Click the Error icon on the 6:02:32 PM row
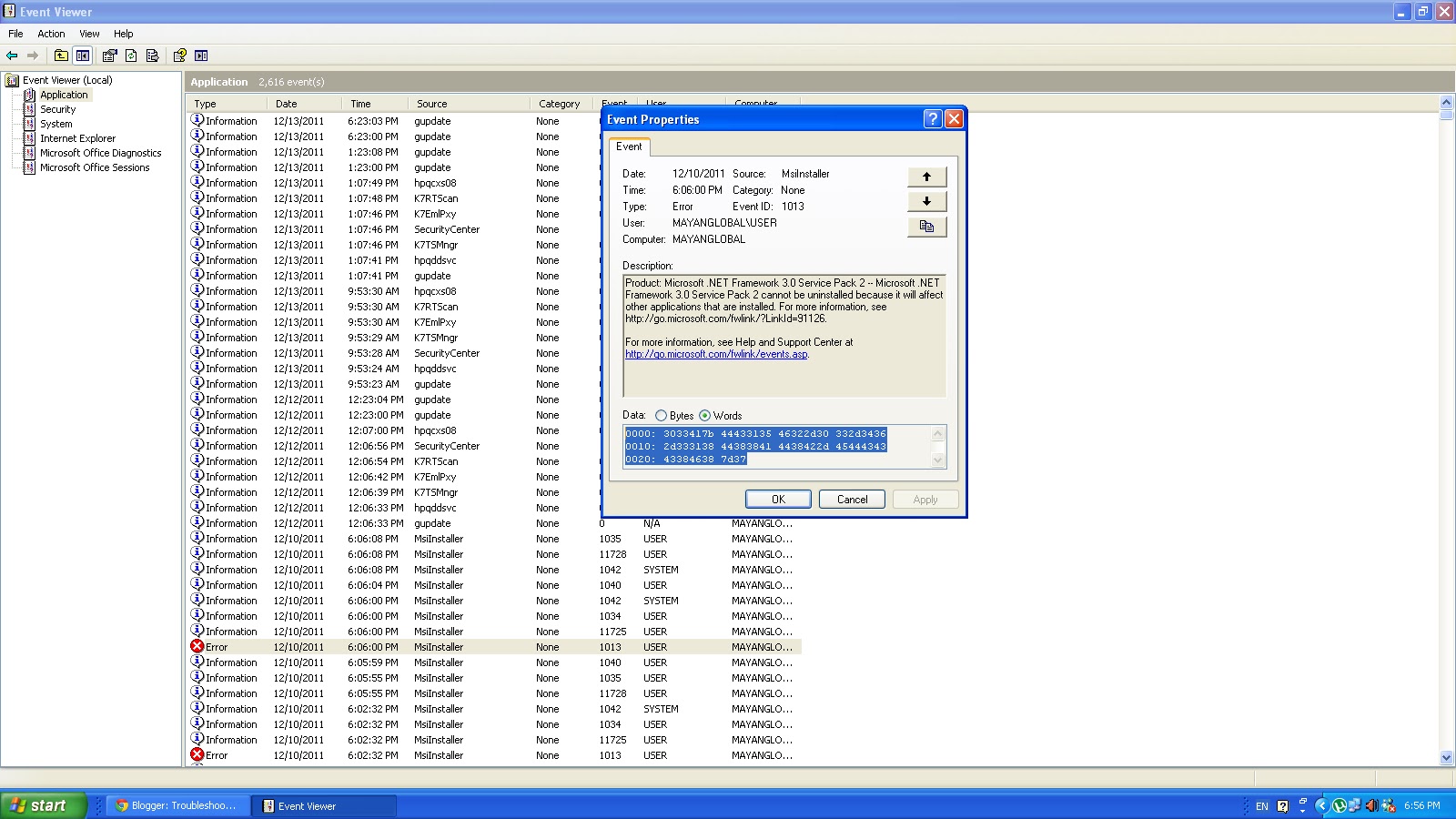The width and height of the screenshot is (1456, 819). click(197, 755)
